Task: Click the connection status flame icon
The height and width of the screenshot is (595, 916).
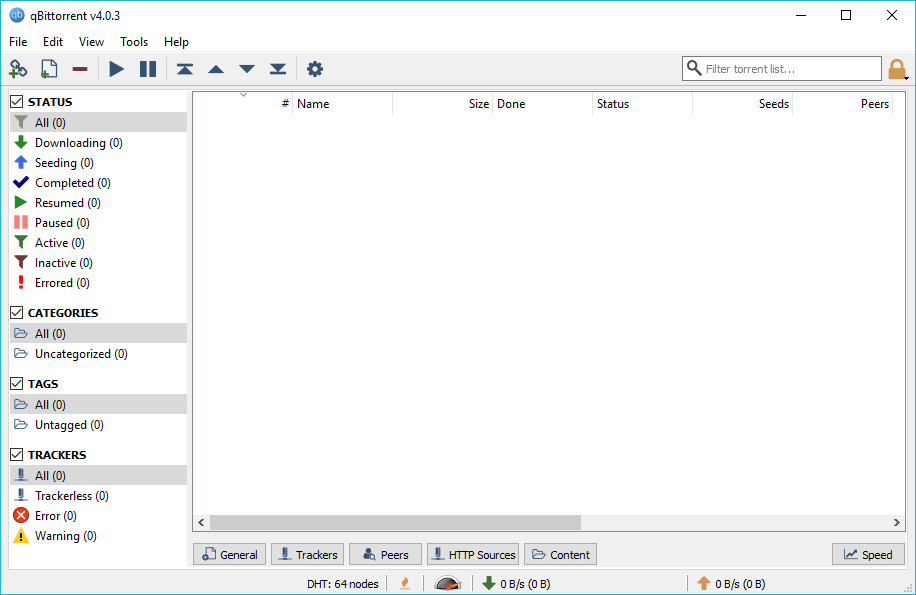Action: (x=404, y=583)
